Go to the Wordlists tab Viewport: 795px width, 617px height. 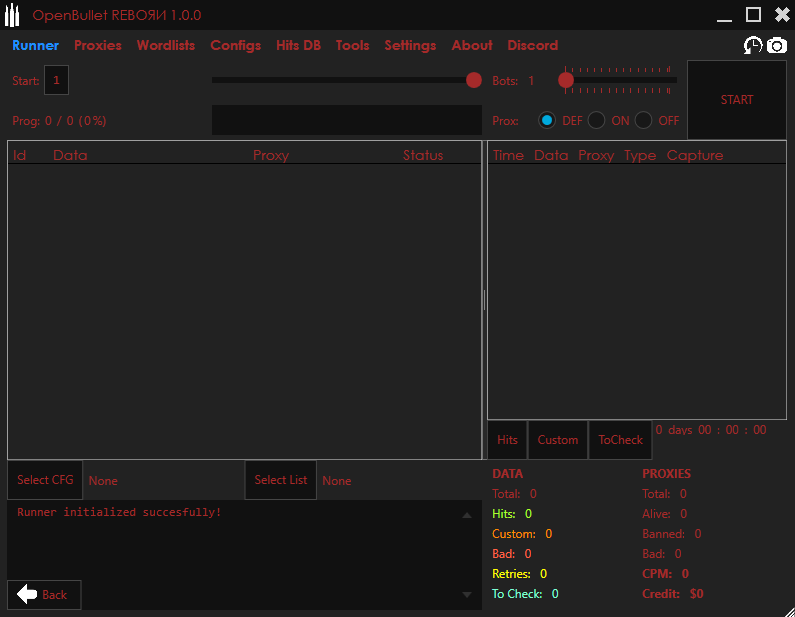(x=166, y=45)
